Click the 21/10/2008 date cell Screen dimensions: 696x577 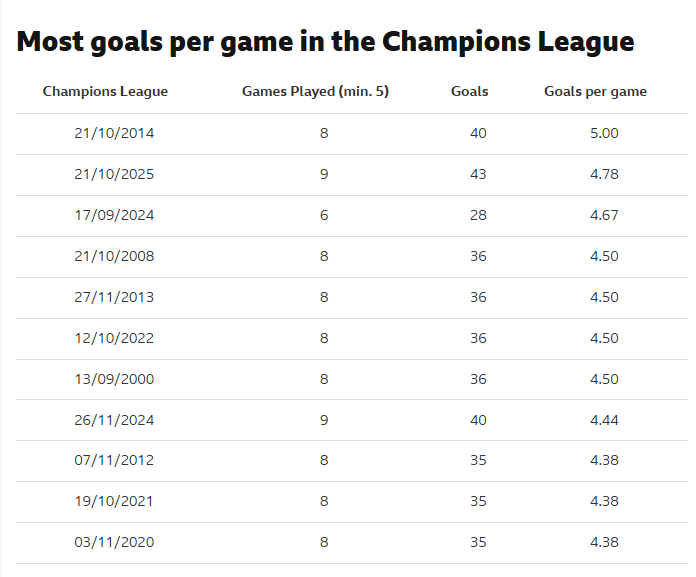coord(114,256)
